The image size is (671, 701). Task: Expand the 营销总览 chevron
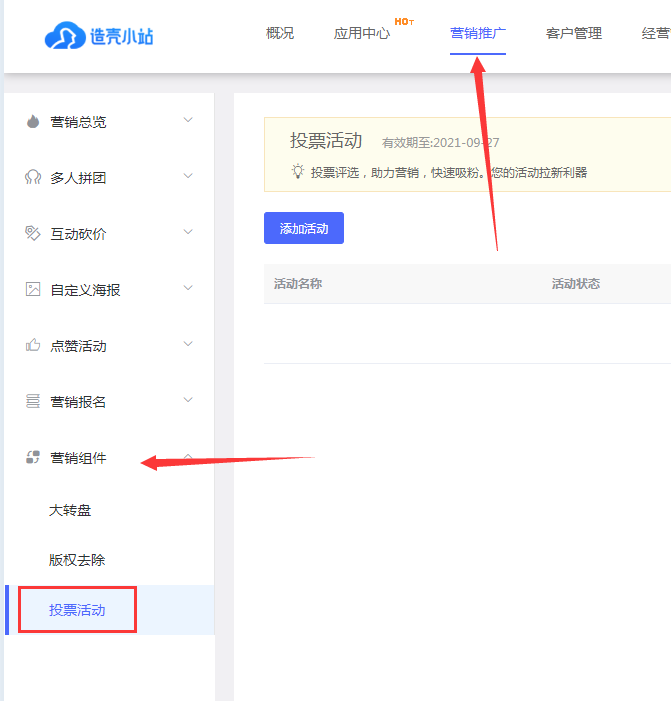pyautogui.click(x=188, y=120)
